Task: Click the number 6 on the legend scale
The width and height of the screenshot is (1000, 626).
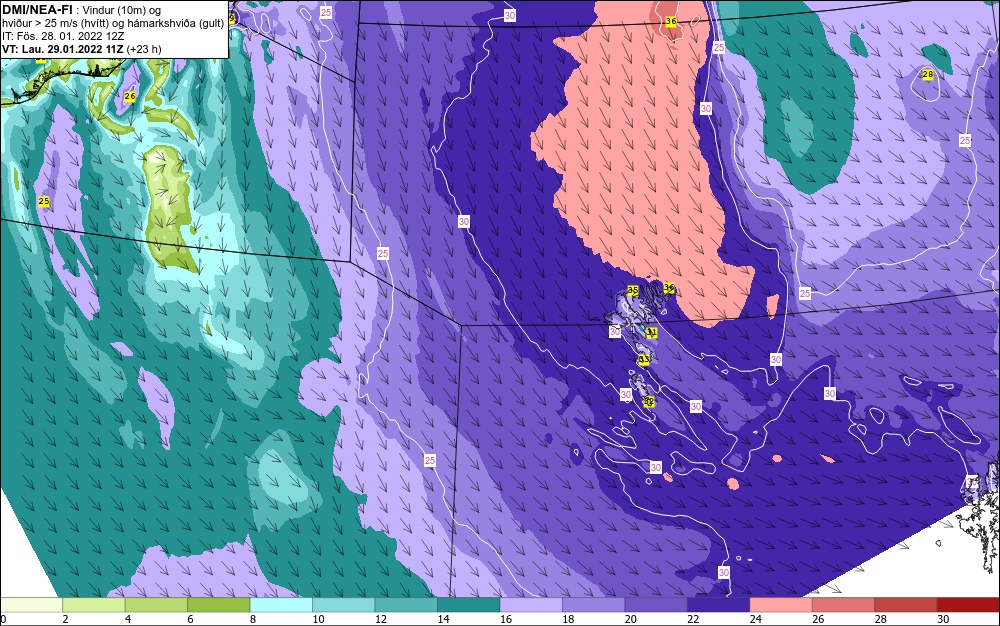Action: [x=191, y=619]
